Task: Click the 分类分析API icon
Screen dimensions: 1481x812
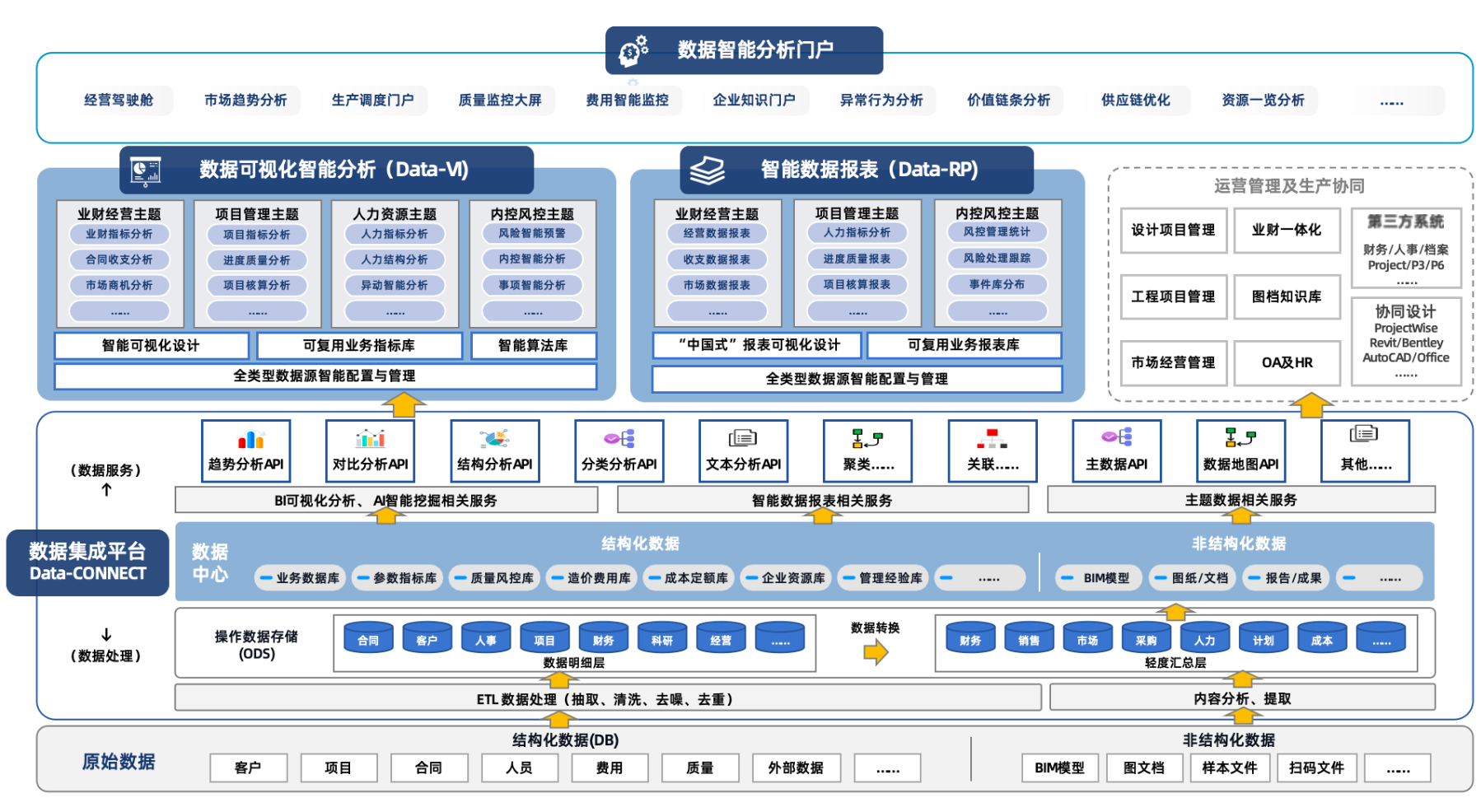Action: coord(619,439)
